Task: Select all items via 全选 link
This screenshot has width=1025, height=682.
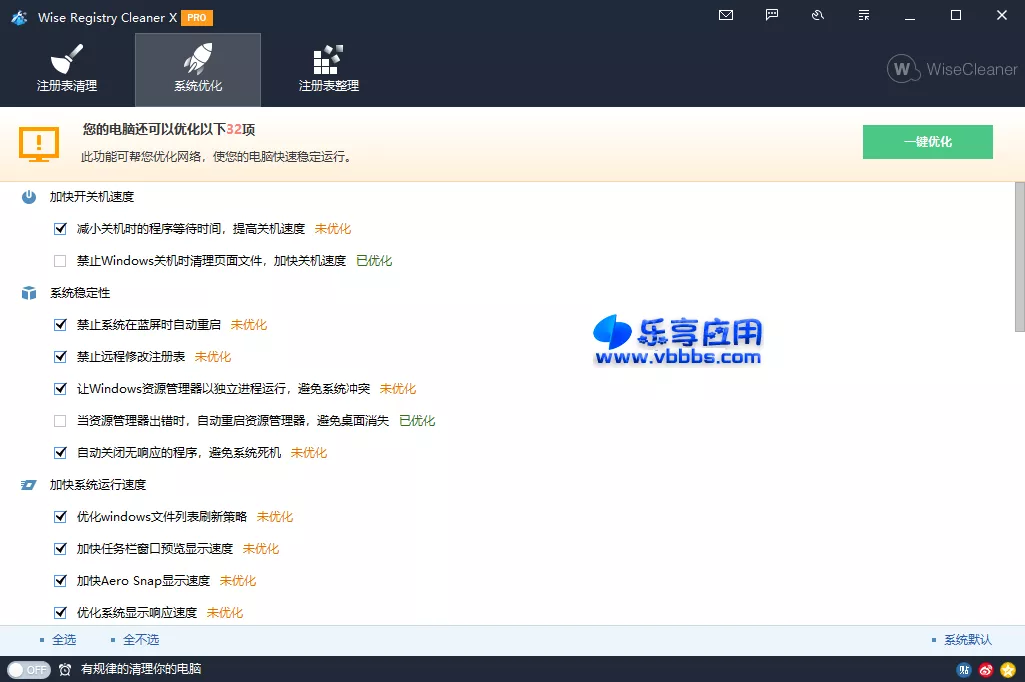Action: [62, 639]
